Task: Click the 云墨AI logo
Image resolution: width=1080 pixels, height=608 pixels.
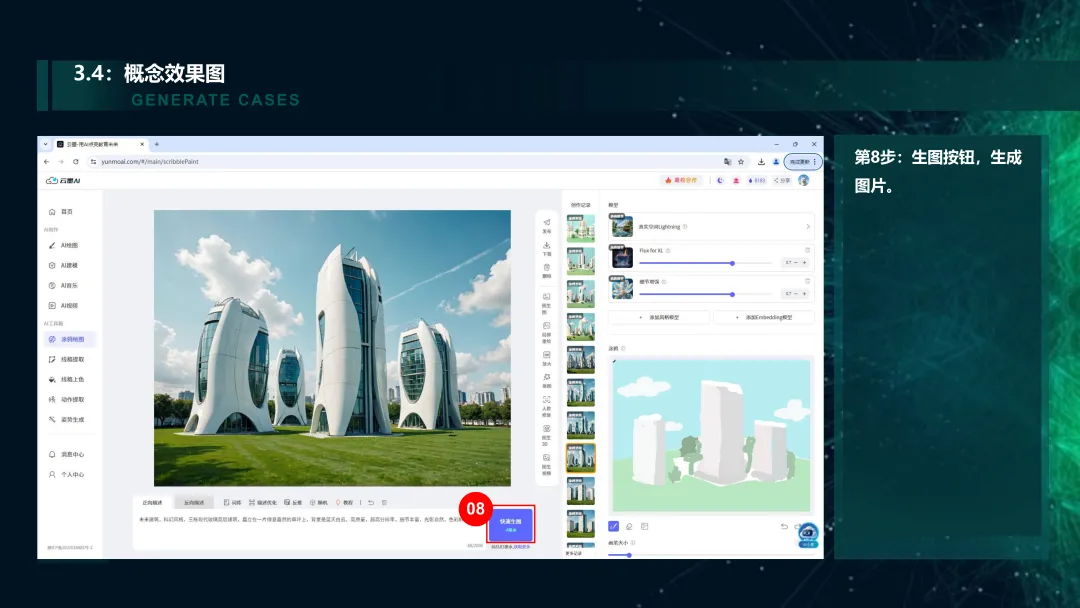Action: [63, 180]
